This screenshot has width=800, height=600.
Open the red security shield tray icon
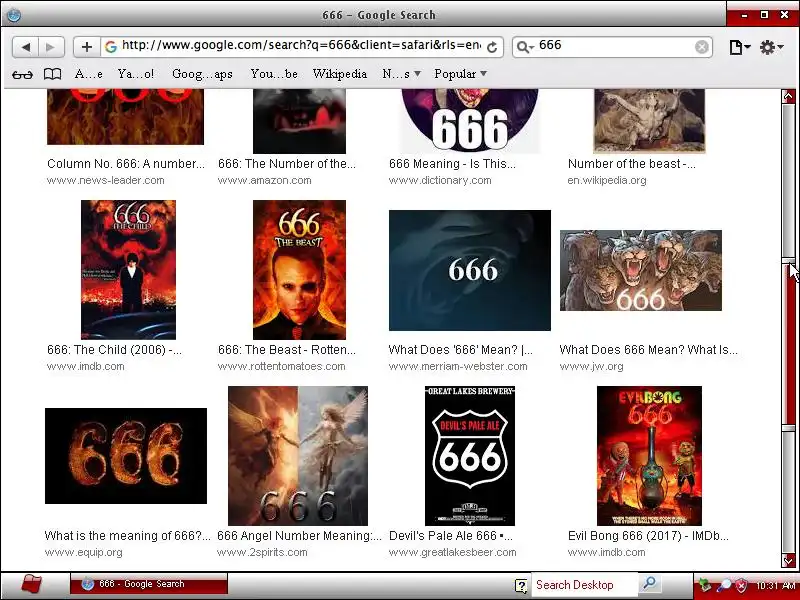[741, 585]
